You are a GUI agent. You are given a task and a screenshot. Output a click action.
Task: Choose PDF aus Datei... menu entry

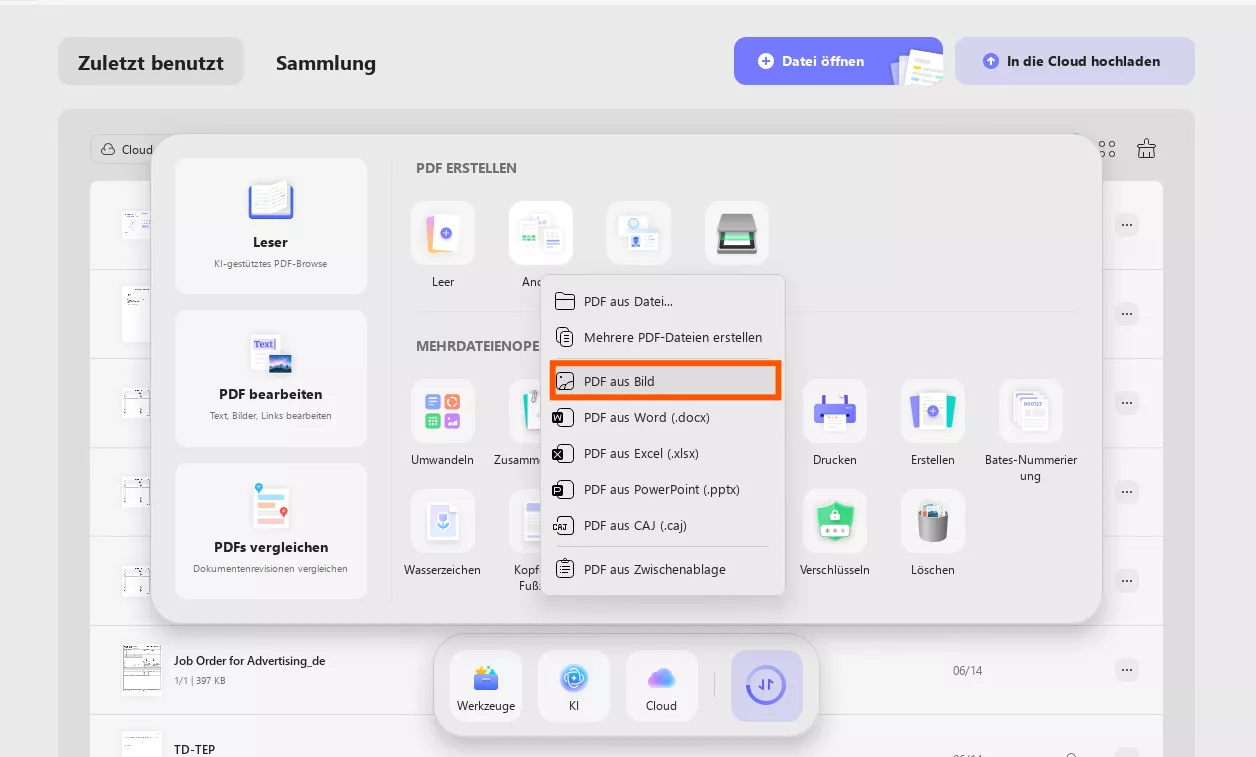coord(663,301)
